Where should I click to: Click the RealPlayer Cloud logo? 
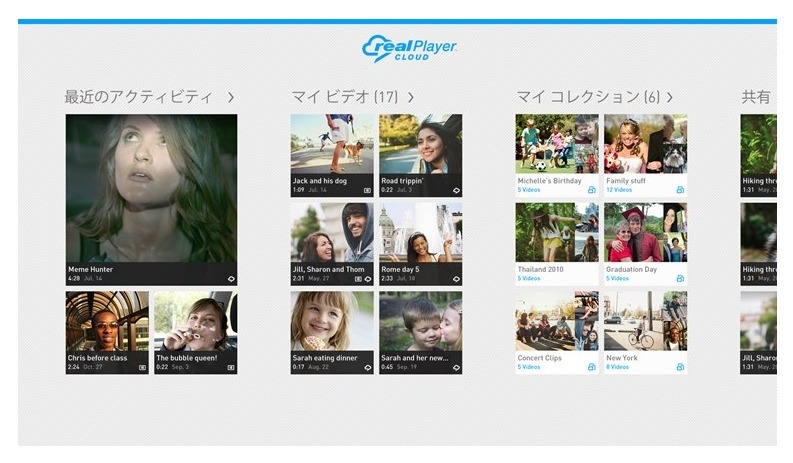coord(409,49)
